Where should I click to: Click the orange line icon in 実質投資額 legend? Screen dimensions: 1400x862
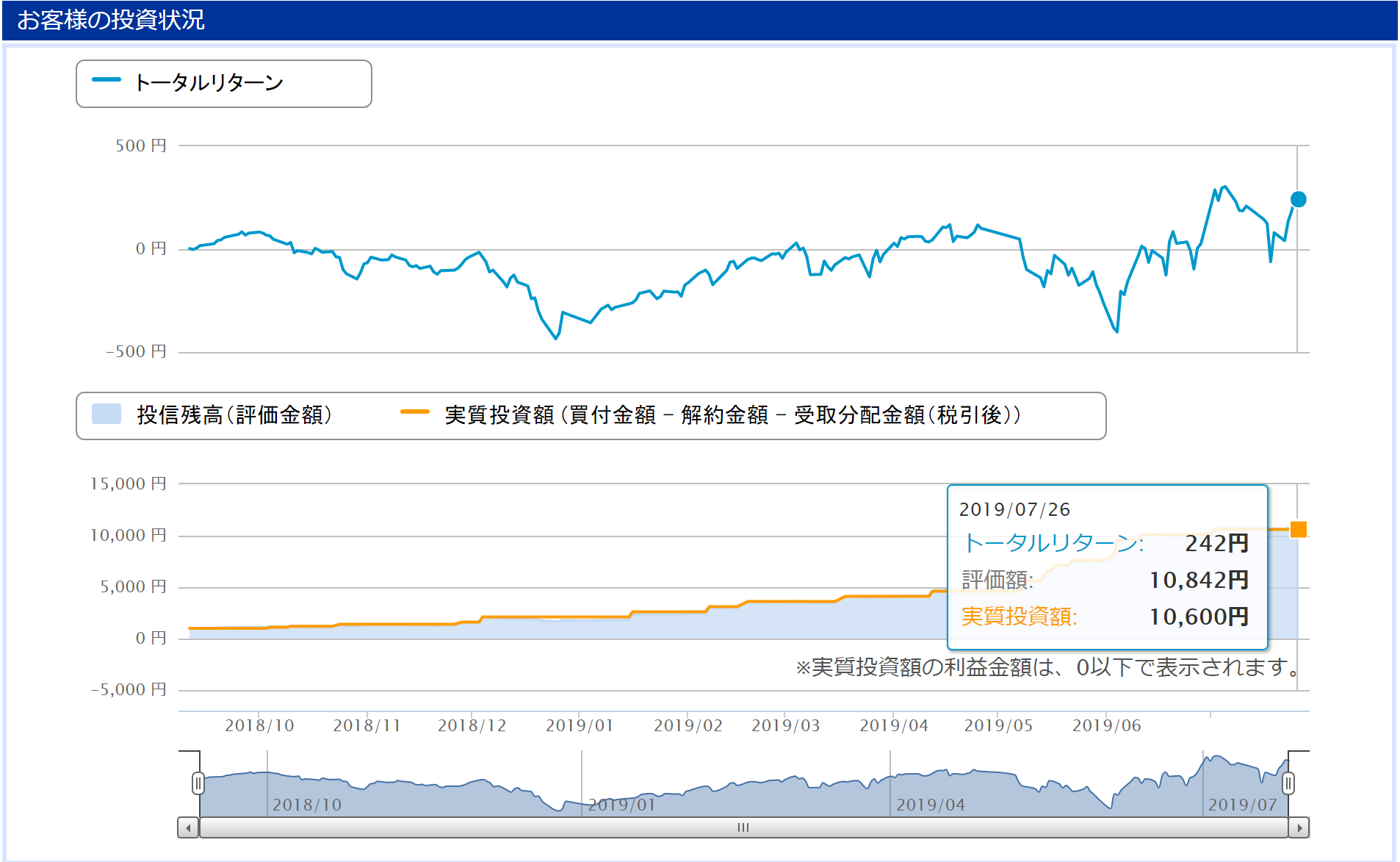pyautogui.click(x=415, y=412)
